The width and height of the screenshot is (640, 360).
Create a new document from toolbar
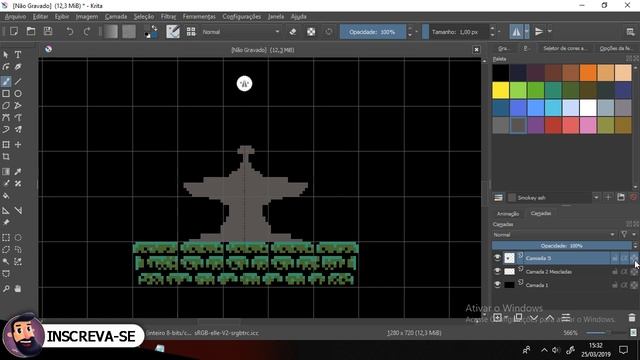coord(14,31)
